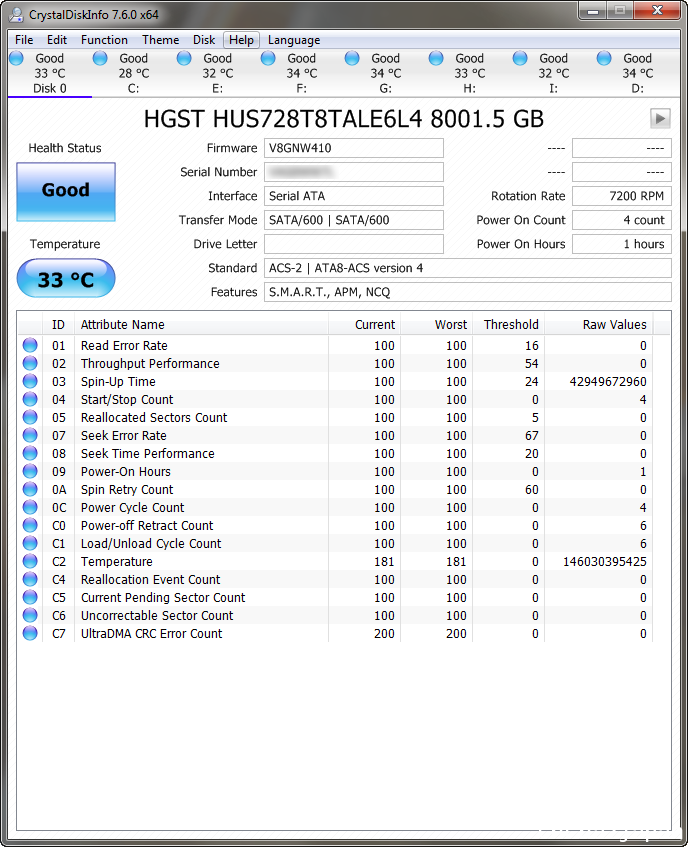The height and width of the screenshot is (847, 688).
Task: Click the drive model title HGST HUS728T8TALE6L4
Action: point(343,119)
